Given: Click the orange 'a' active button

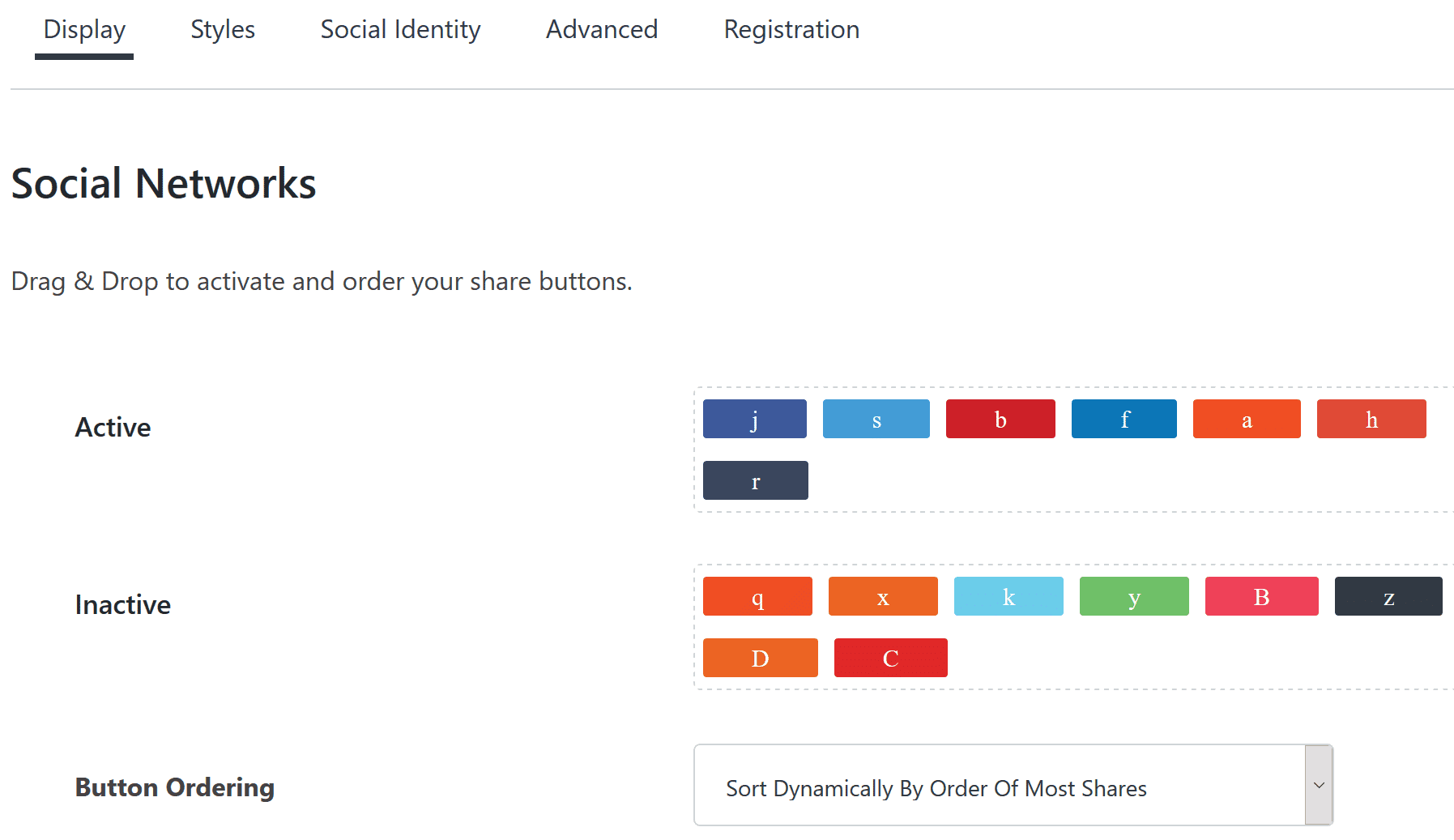Looking at the screenshot, I should click(x=1247, y=419).
